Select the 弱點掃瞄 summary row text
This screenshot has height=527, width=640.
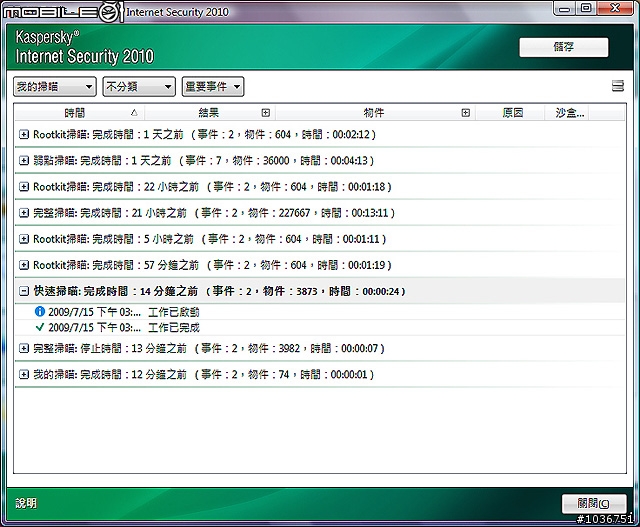203,160
